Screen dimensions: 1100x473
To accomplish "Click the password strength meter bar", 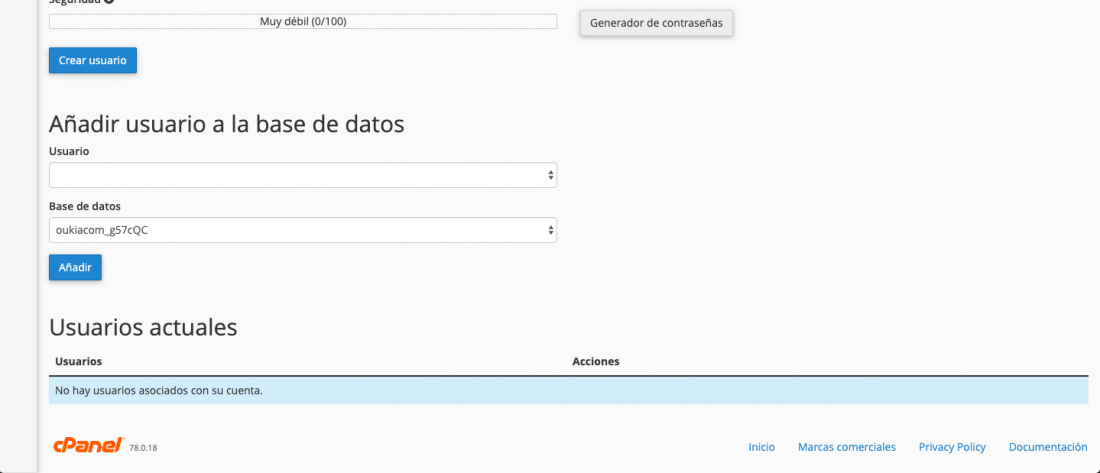I will (303, 22).
